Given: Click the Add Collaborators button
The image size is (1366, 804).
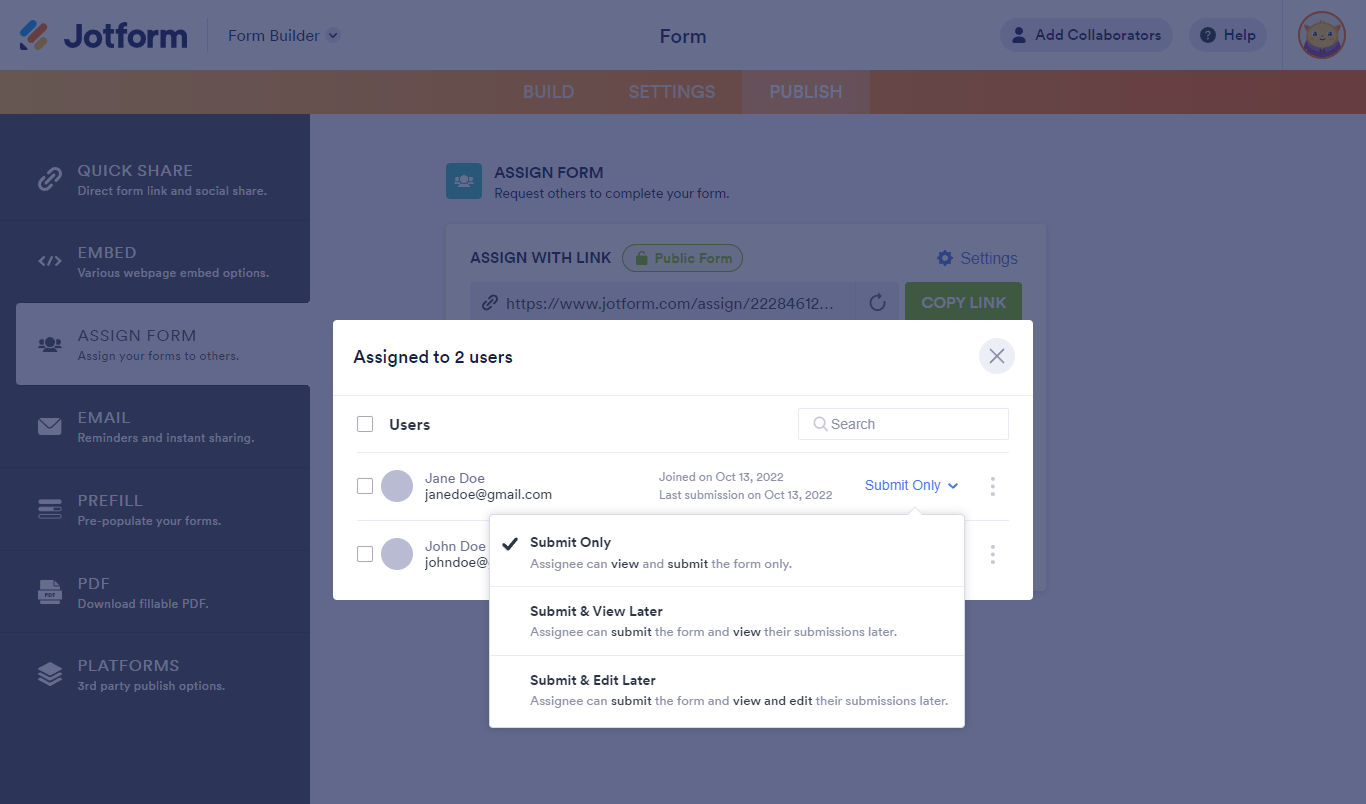Looking at the screenshot, I should click(1085, 35).
